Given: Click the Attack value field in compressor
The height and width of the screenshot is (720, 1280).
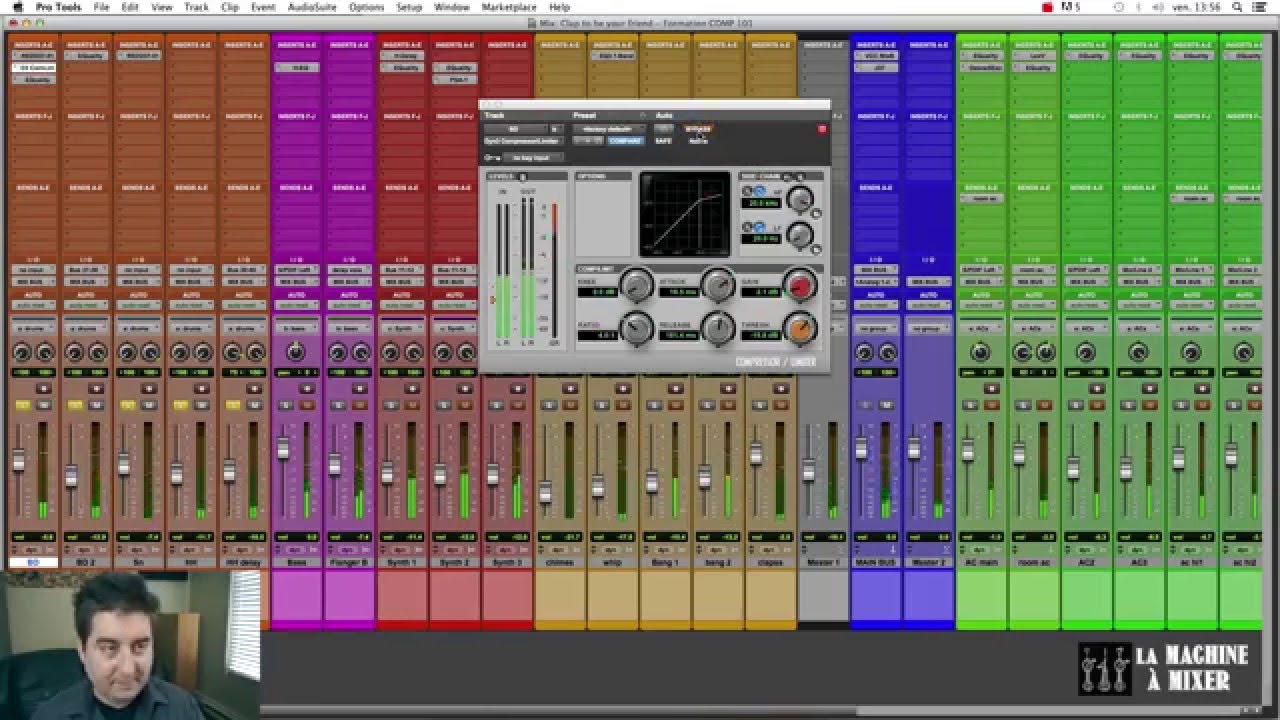Looking at the screenshot, I should [679, 292].
